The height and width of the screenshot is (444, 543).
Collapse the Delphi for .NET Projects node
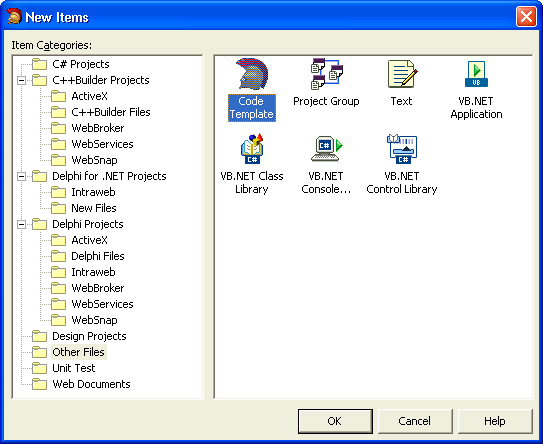tap(21, 176)
